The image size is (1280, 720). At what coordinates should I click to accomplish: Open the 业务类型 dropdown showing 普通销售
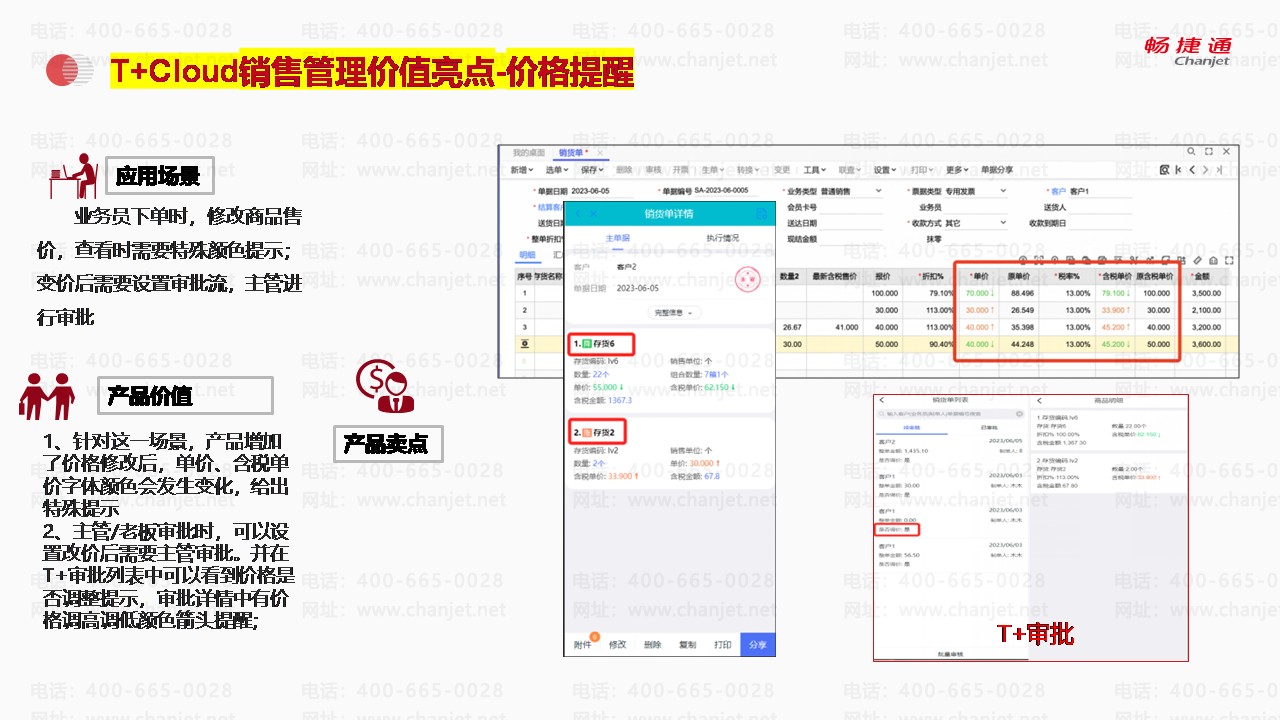850,191
